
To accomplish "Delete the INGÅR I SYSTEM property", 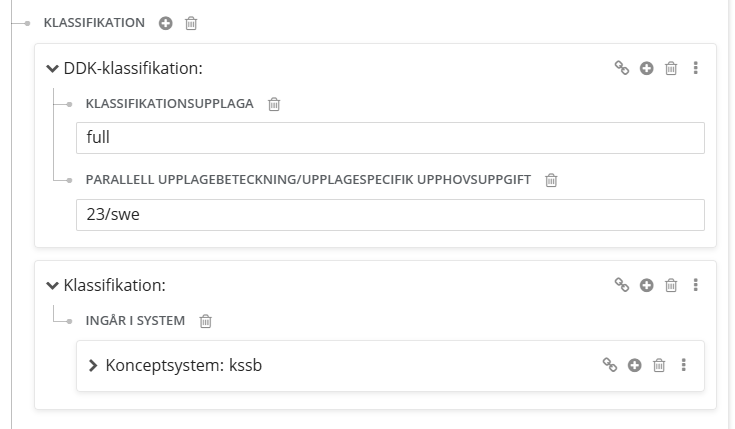I will point(205,321).
